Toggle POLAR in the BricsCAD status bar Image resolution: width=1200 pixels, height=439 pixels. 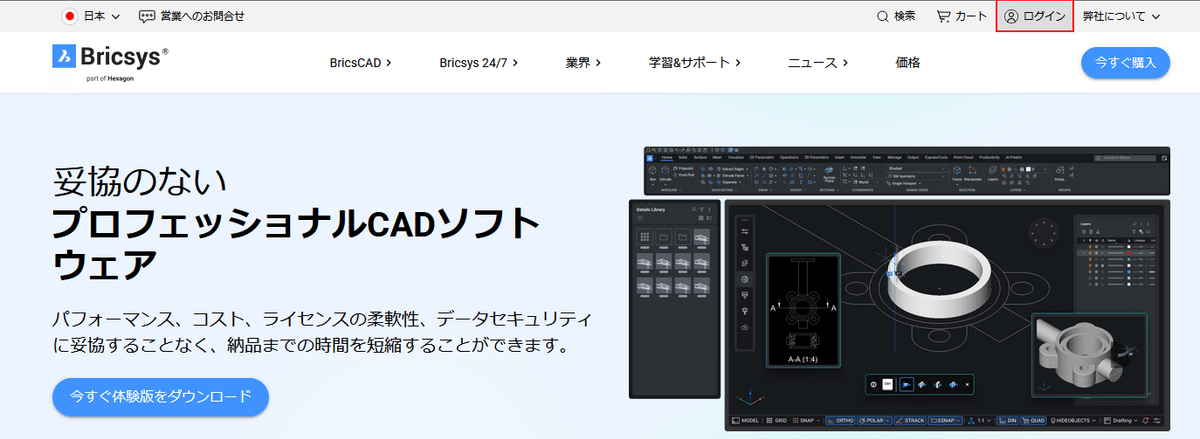pyautogui.click(x=874, y=420)
